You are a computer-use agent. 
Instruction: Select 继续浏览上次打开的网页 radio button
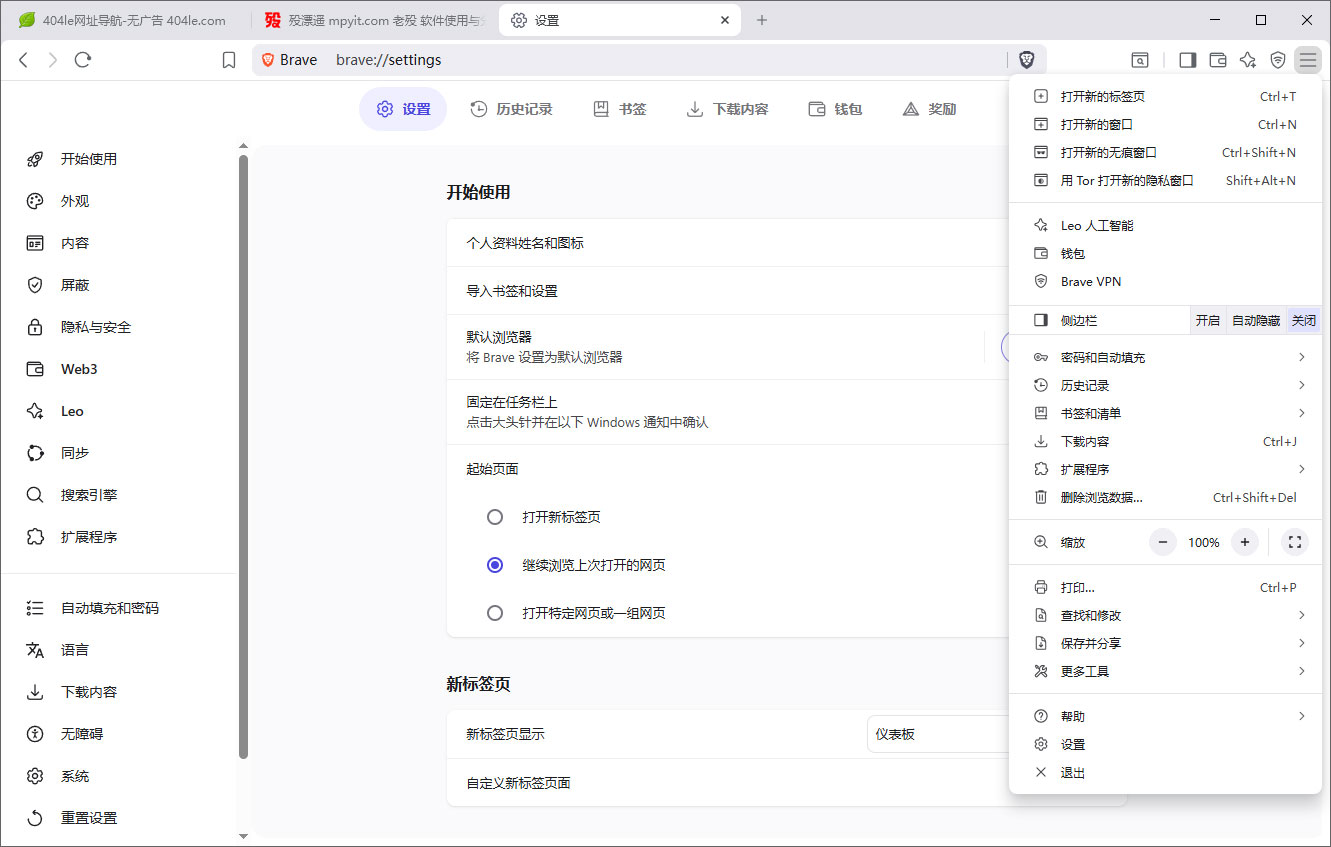[495, 565]
